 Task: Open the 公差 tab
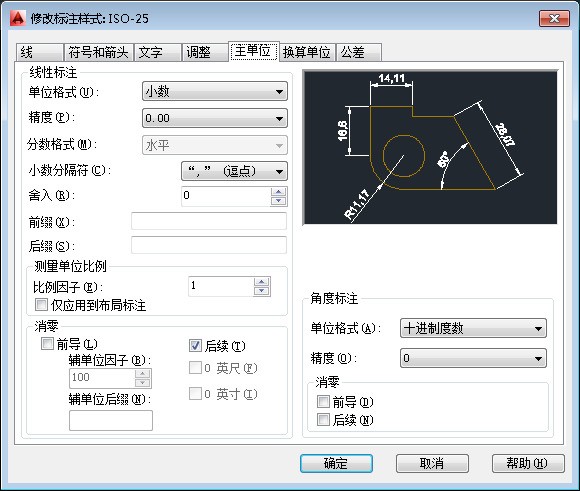(x=358, y=52)
